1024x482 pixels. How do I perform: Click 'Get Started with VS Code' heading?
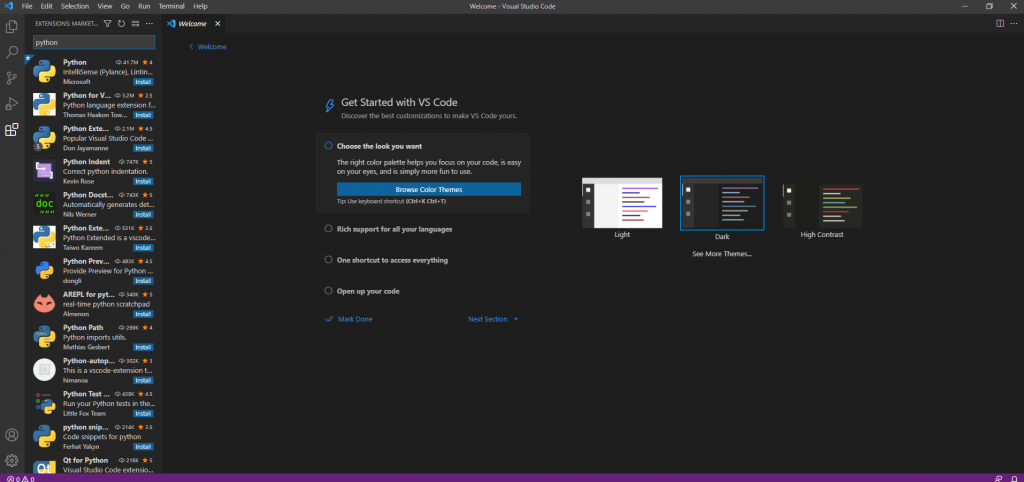[x=399, y=103]
